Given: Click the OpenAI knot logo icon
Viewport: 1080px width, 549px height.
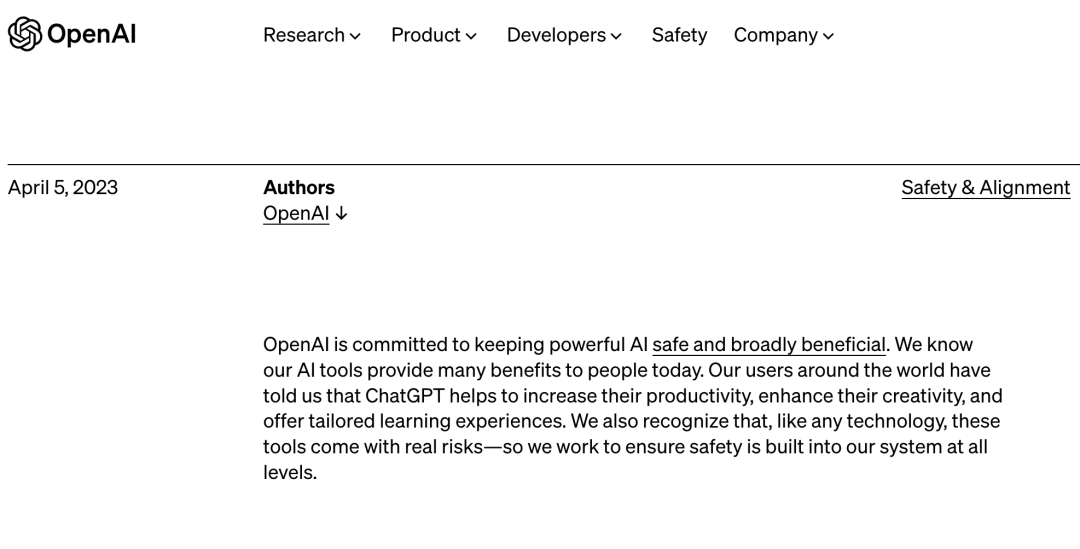Looking at the screenshot, I should click(24, 34).
